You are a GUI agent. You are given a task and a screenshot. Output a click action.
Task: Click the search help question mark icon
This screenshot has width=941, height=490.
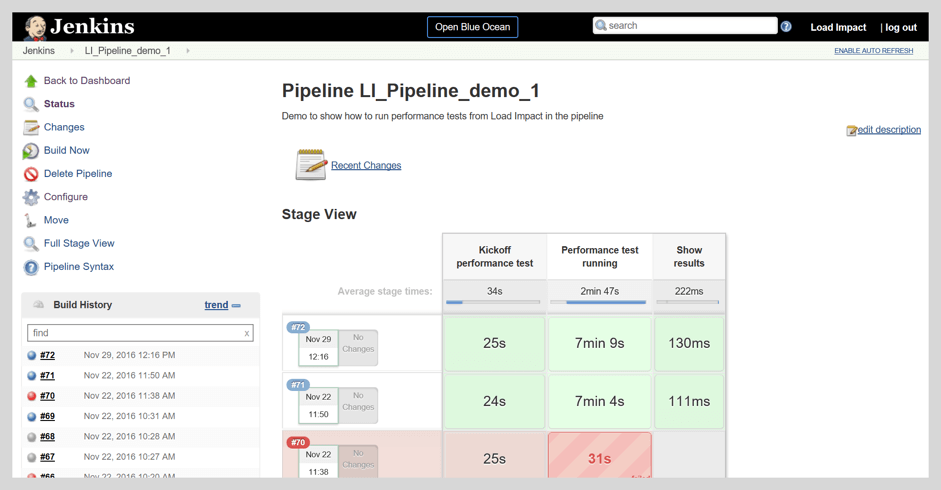pos(786,26)
